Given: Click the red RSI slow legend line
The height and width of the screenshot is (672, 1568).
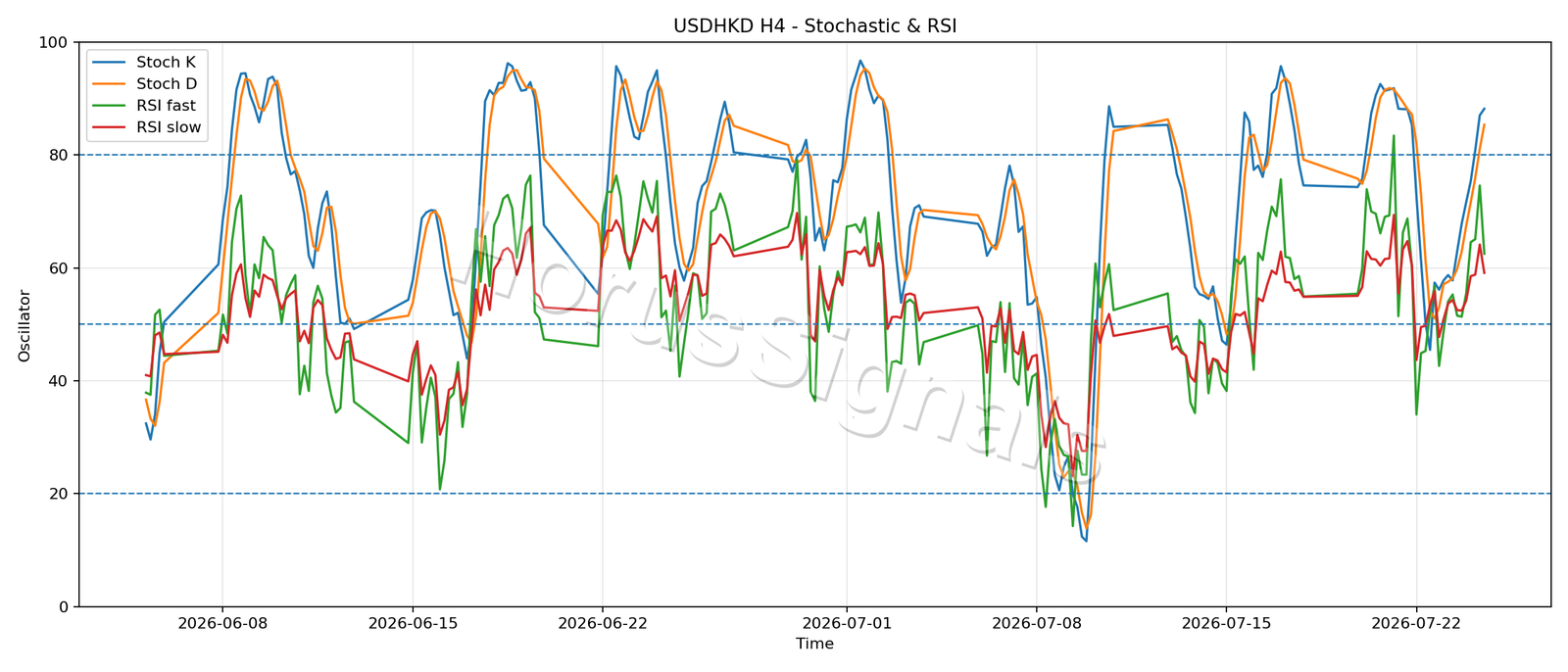Looking at the screenshot, I should pos(109,127).
